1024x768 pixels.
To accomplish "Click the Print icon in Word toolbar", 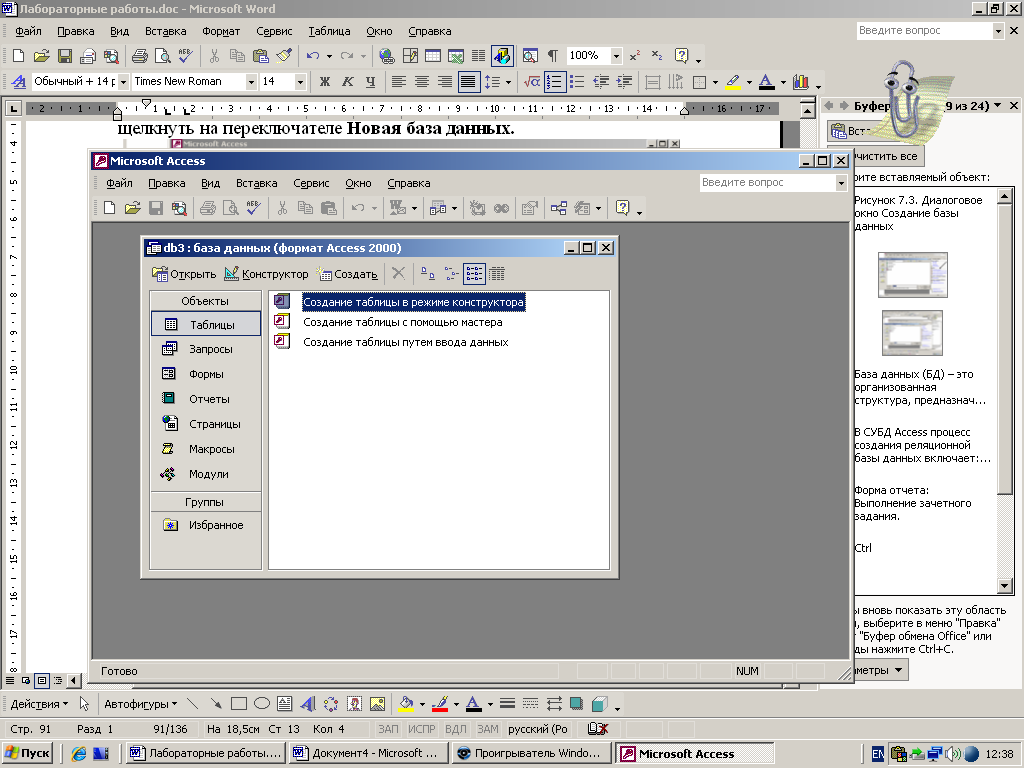I will click(x=140, y=56).
